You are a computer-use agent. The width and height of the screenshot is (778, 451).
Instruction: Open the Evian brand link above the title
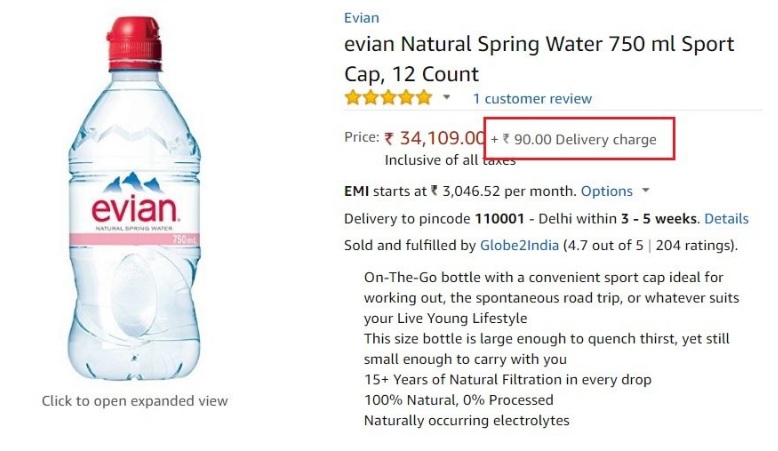click(x=361, y=18)
